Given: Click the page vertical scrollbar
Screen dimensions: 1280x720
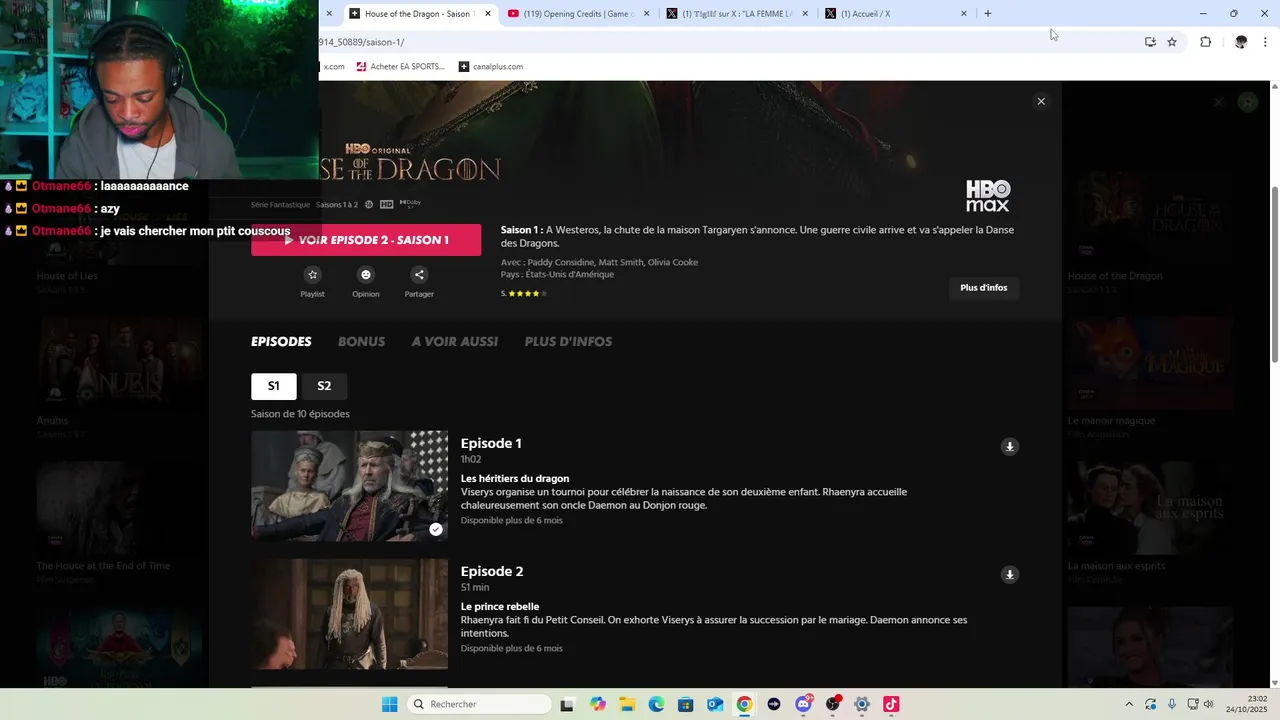Looking at the screenshot, I should tap(1274, 275).
